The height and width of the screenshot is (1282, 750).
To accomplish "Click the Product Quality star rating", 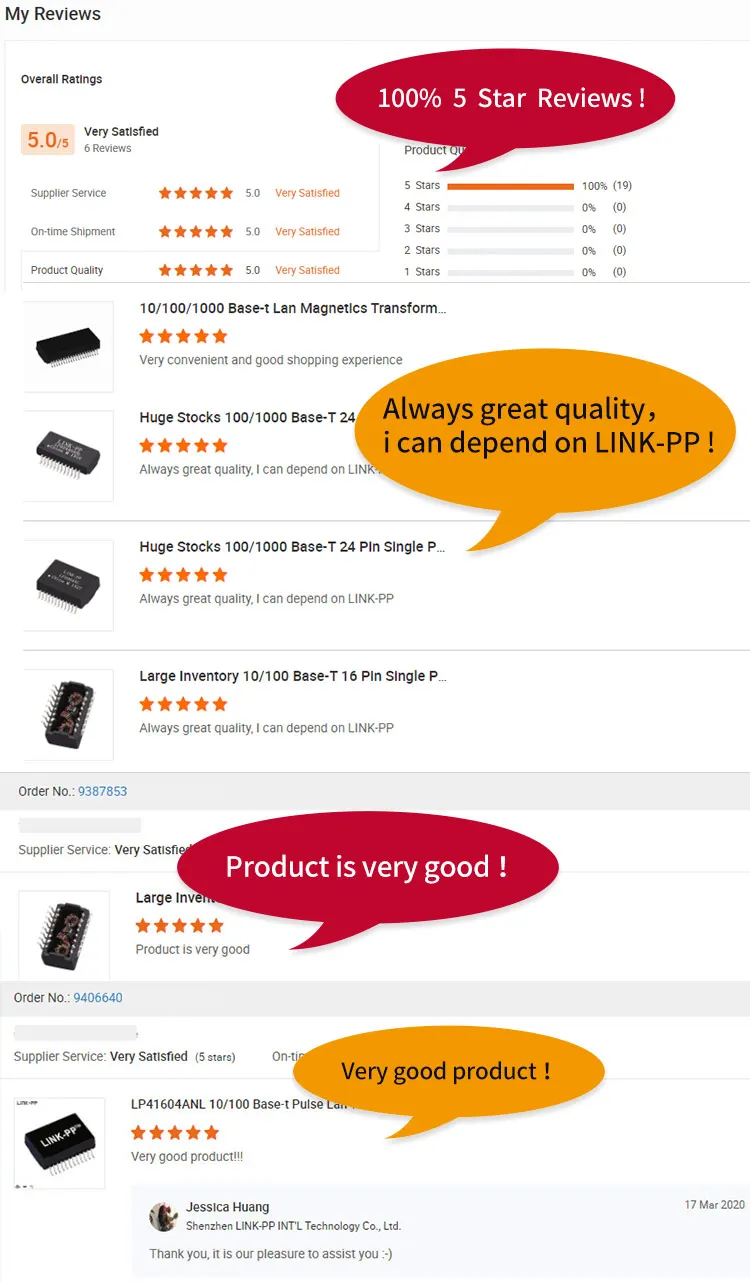I will click(x=196, y=270).
